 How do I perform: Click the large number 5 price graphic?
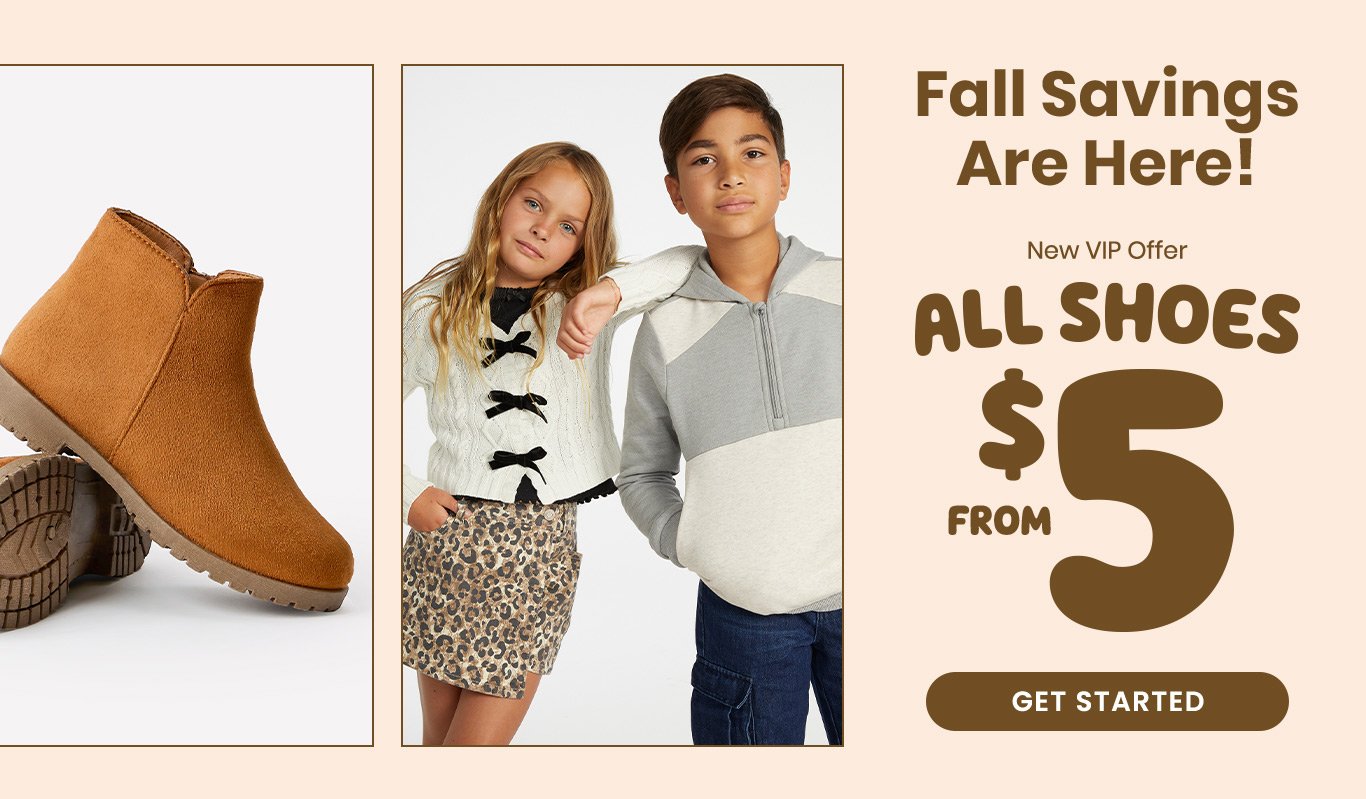click(x=1140, y=500)
